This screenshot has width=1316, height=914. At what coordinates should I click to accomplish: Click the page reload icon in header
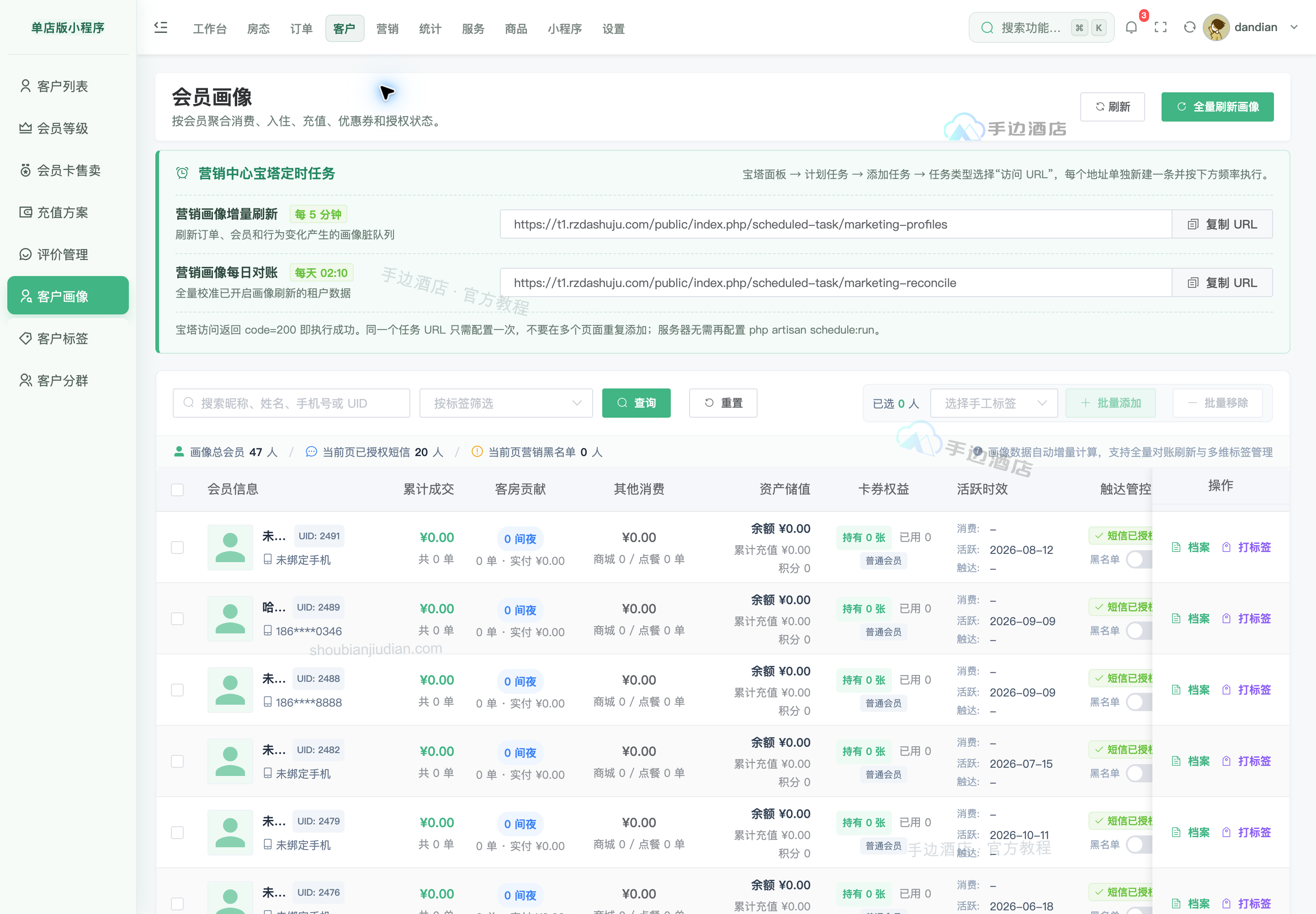[1189, 27]
